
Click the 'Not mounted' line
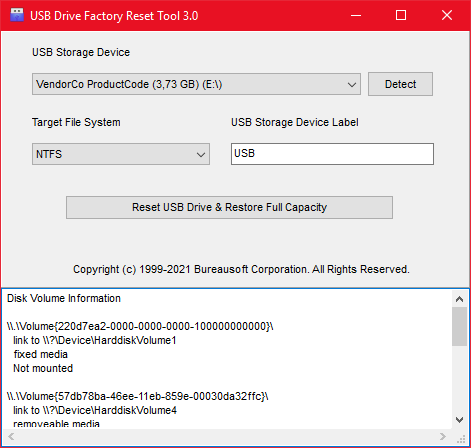point(43,368)
